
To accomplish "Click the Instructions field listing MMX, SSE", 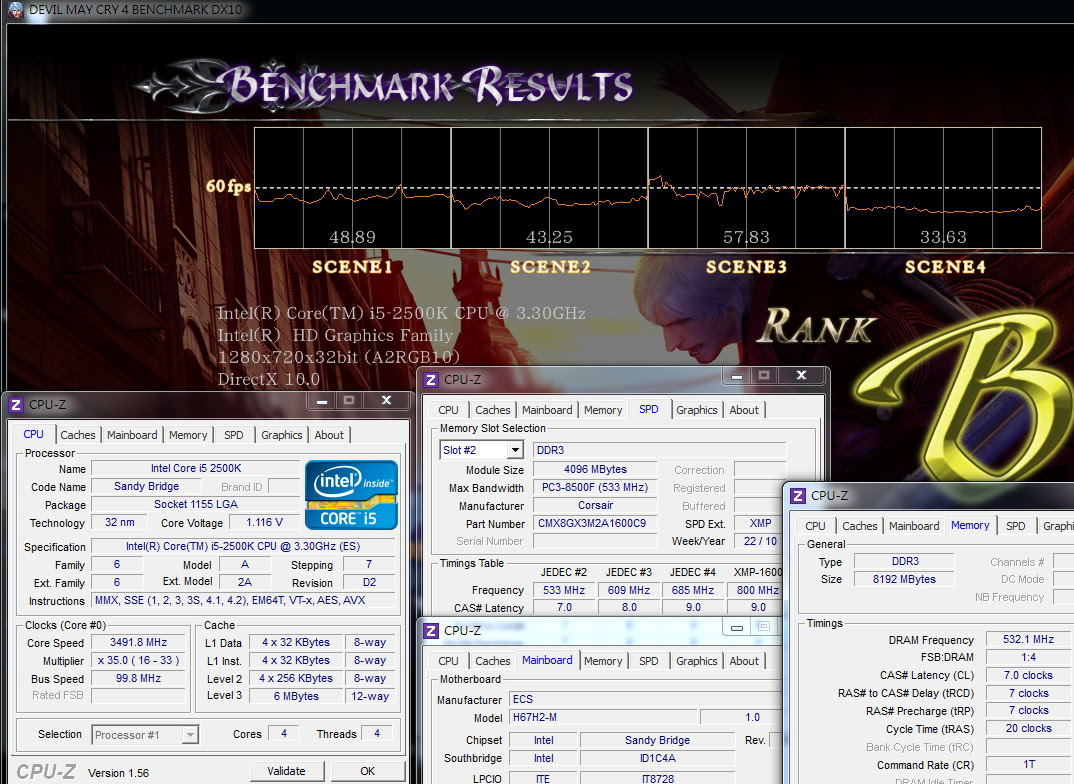I will tap(243, 600).
